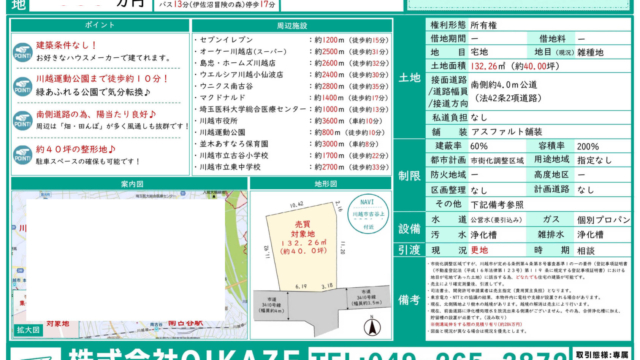Click the yellow 売買対象地 plot shape
Viewport: 640px width, 360px height.
point(302,247)
